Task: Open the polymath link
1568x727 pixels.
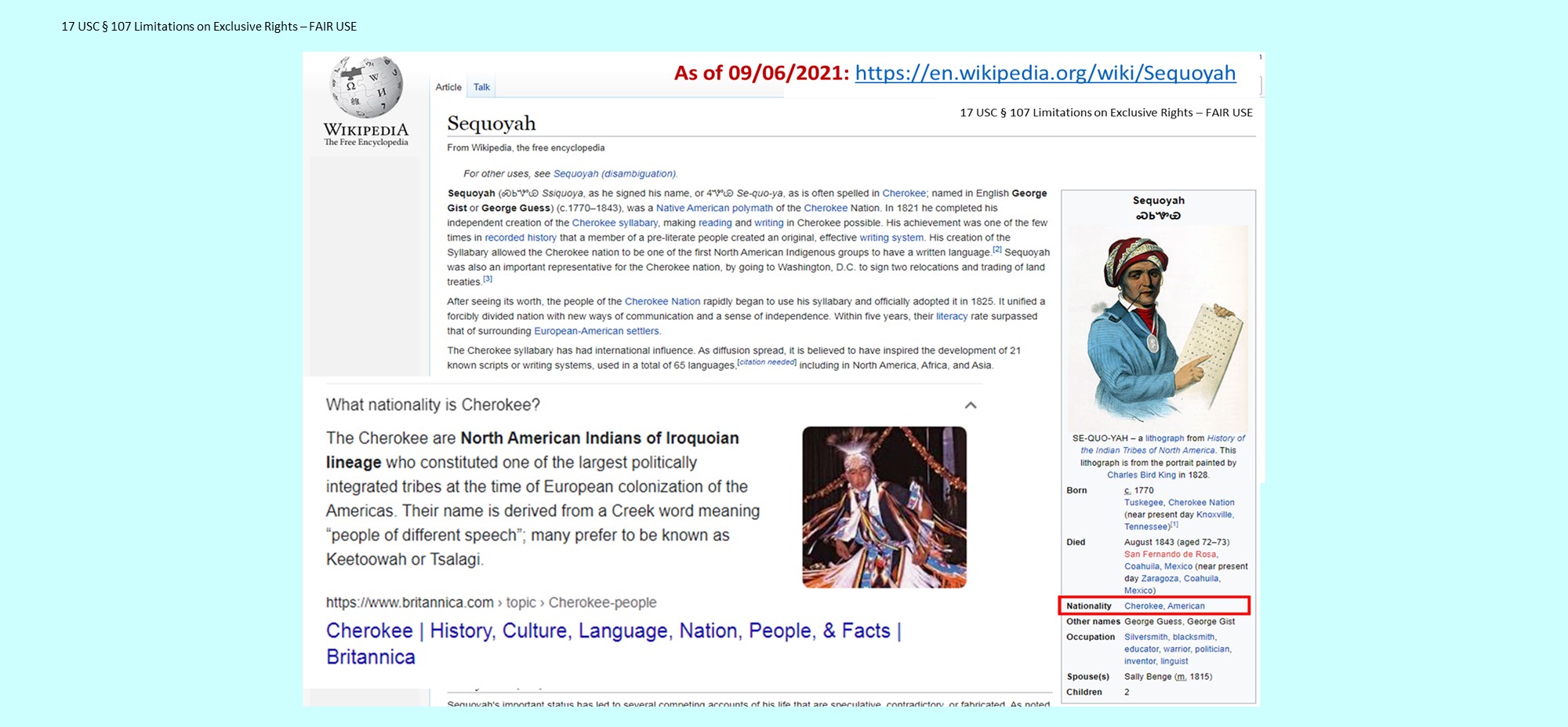Action: click(x=752, y=208)
